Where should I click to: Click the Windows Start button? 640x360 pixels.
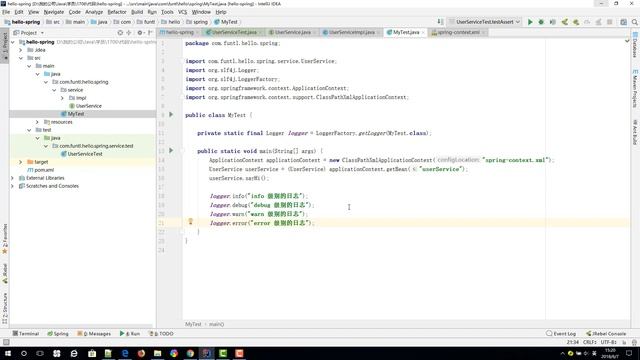point(7,353)
